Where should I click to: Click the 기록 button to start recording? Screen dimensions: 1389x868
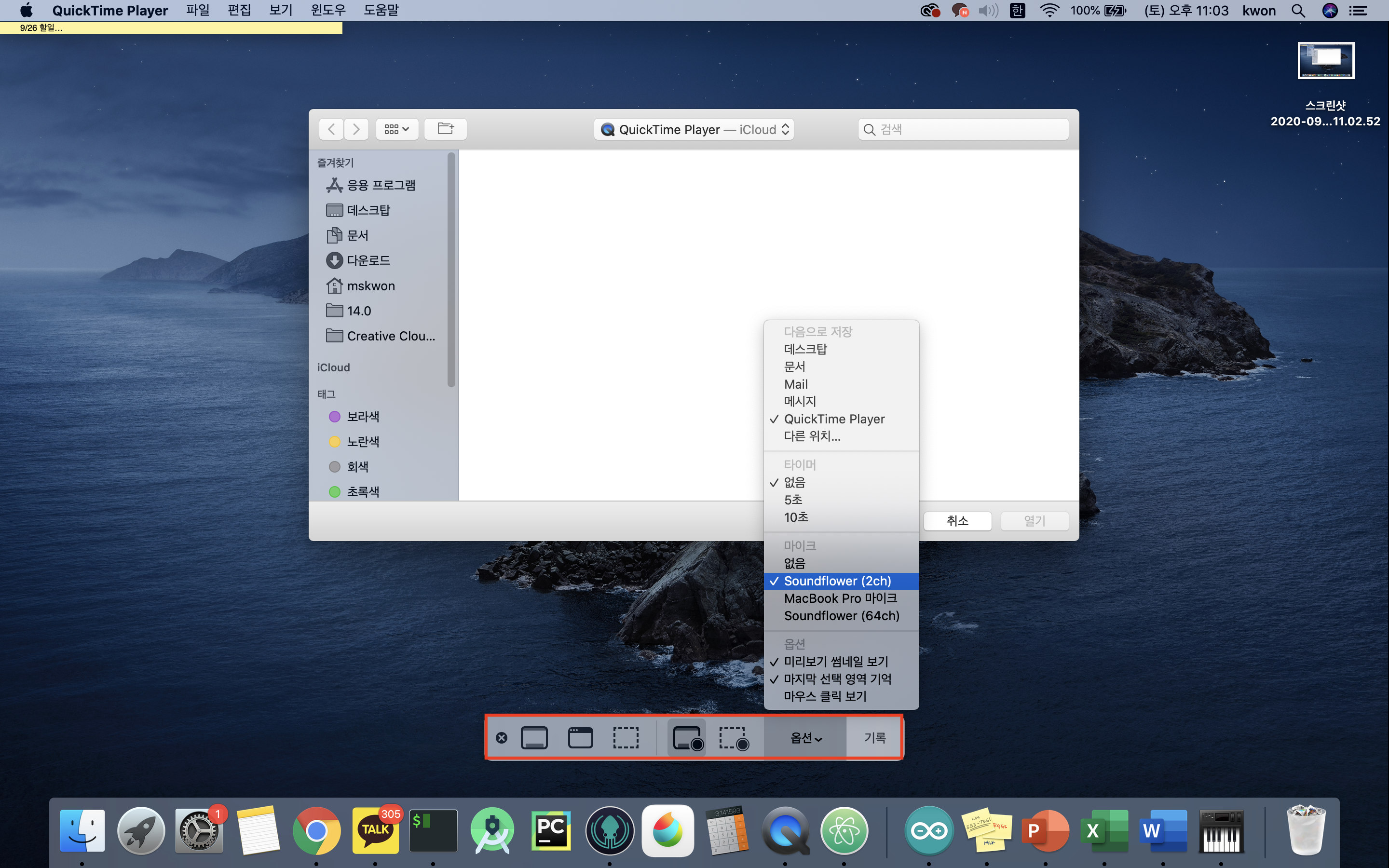point(874,738)
